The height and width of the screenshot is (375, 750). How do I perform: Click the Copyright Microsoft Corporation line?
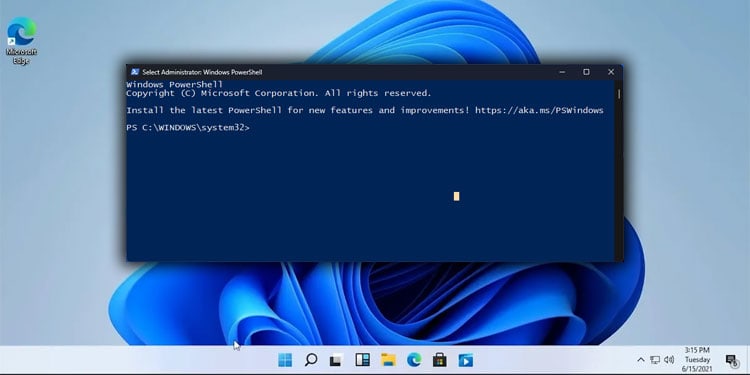279,93
